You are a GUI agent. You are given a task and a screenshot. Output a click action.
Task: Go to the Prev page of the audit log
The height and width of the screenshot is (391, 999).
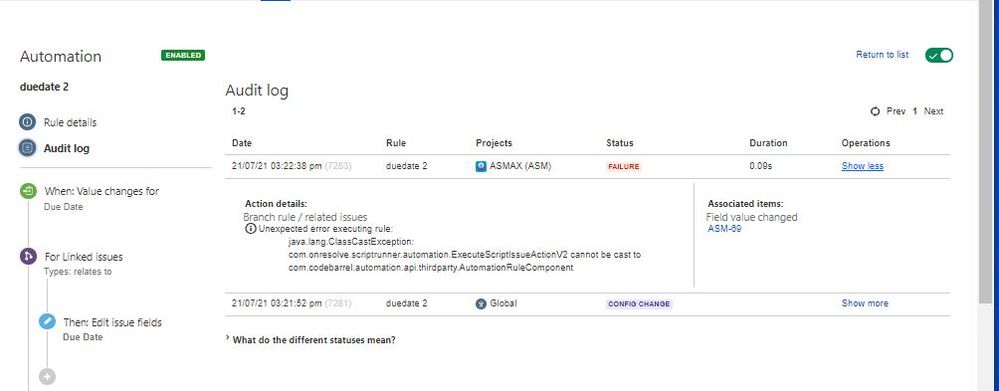(896, 111)
